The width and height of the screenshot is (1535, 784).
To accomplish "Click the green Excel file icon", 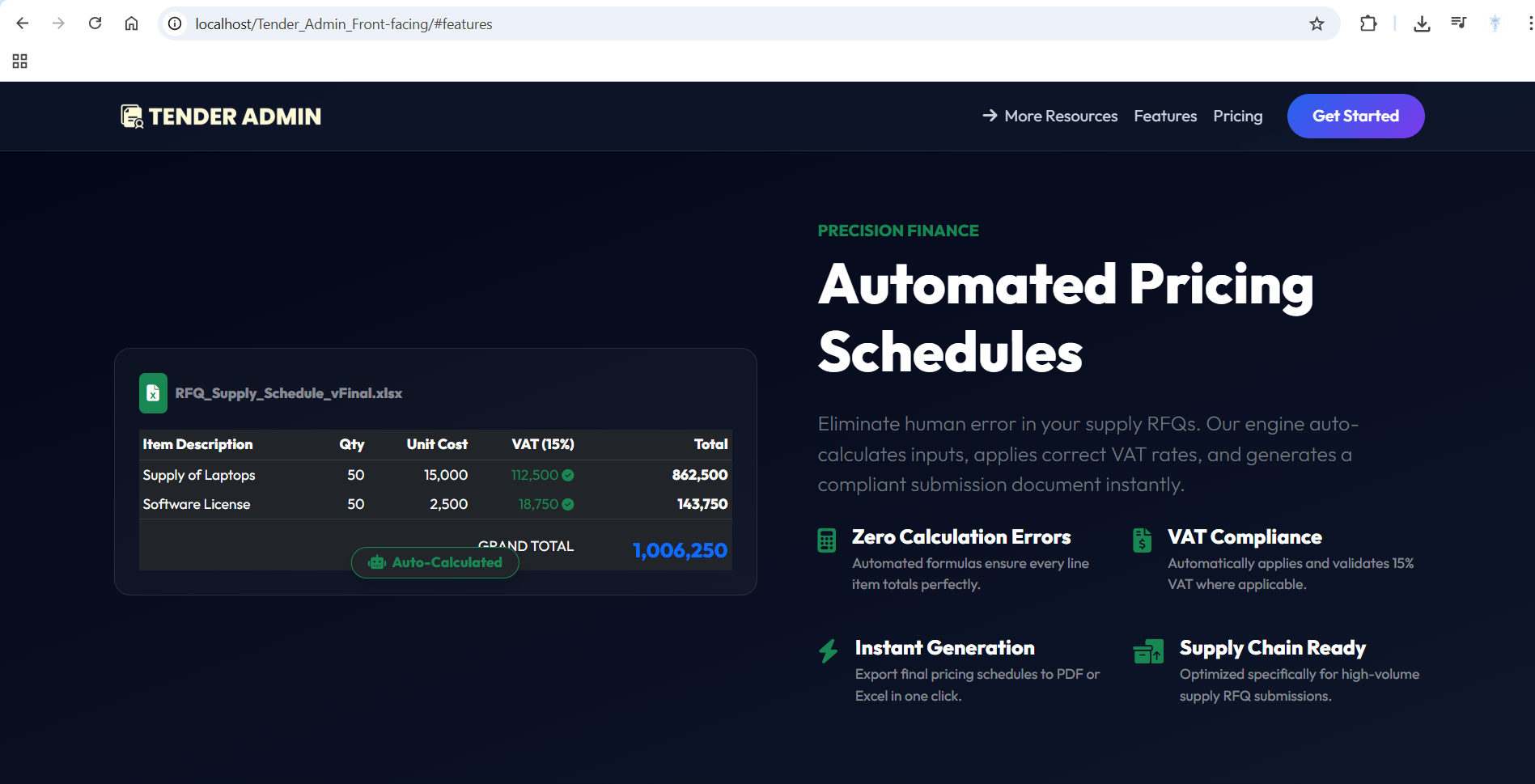I will pos(153,393).
